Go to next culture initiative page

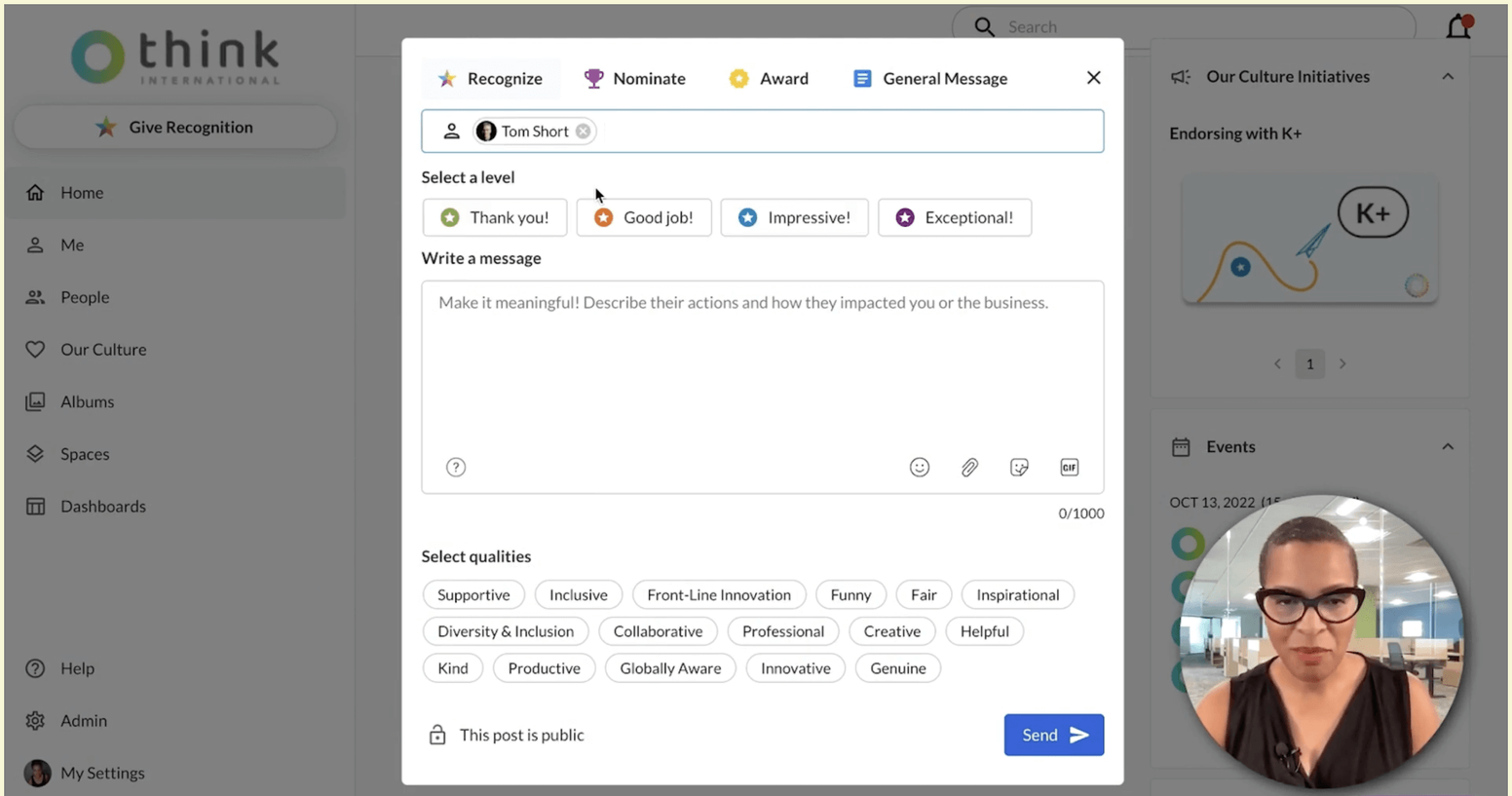pyautogui.click(x=1342, y=364)
